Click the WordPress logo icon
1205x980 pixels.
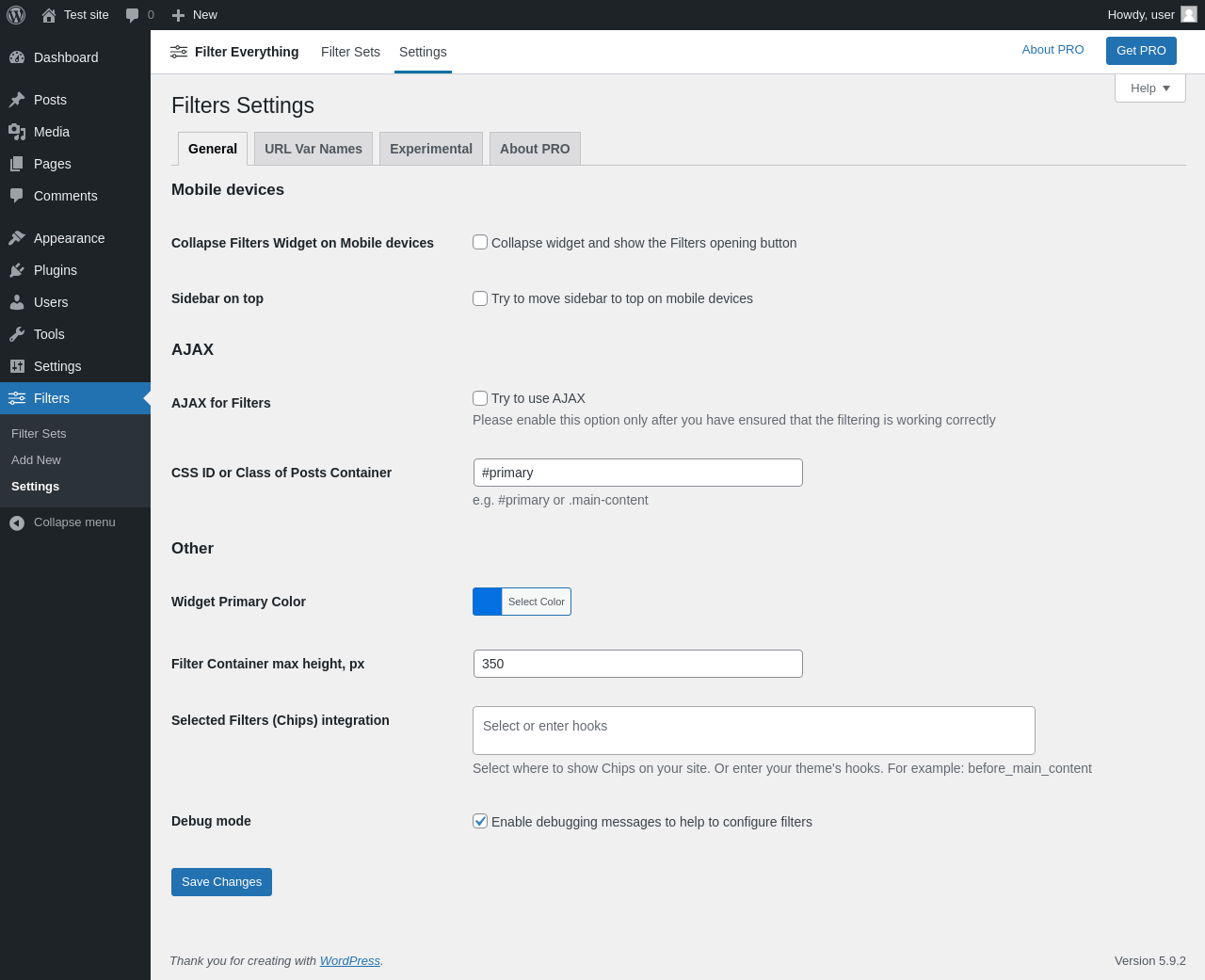[x=16, y=15]
